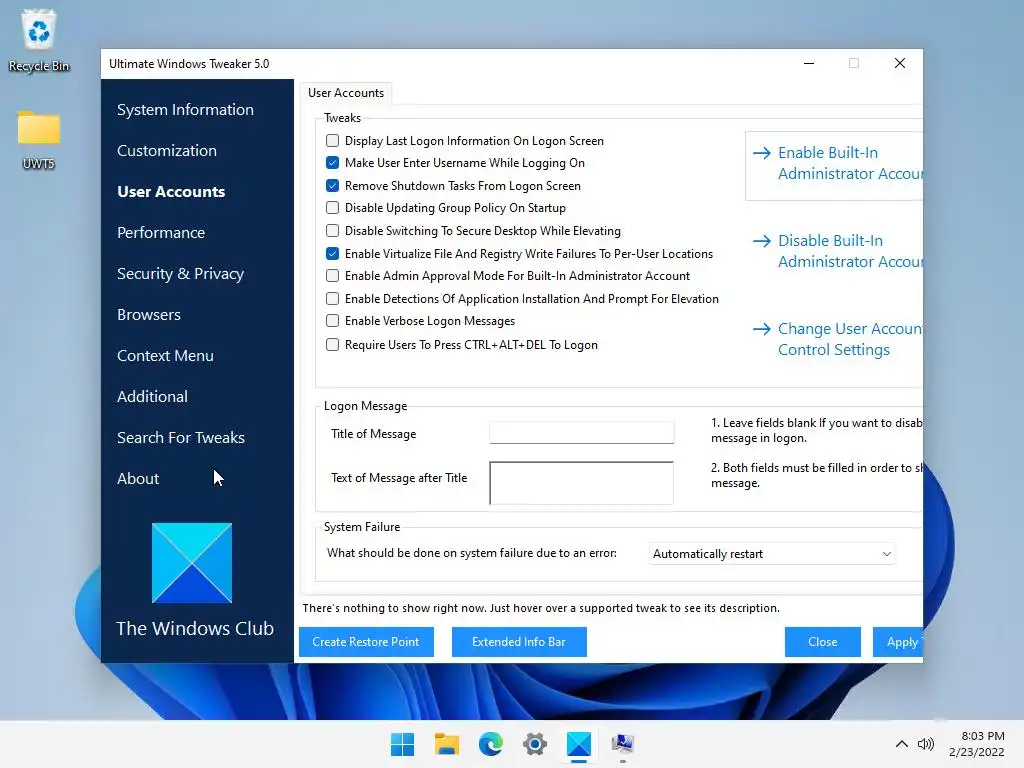Show hidden system tray icons
This screenshot has height=768, width=1024.
pyautogui.click(x=901, y=744)
